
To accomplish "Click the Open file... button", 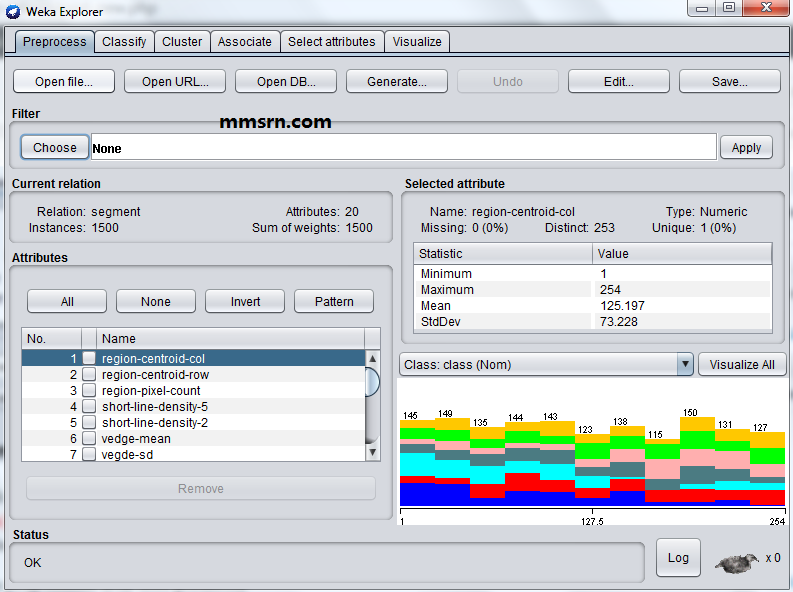I will tap(64, 81).
